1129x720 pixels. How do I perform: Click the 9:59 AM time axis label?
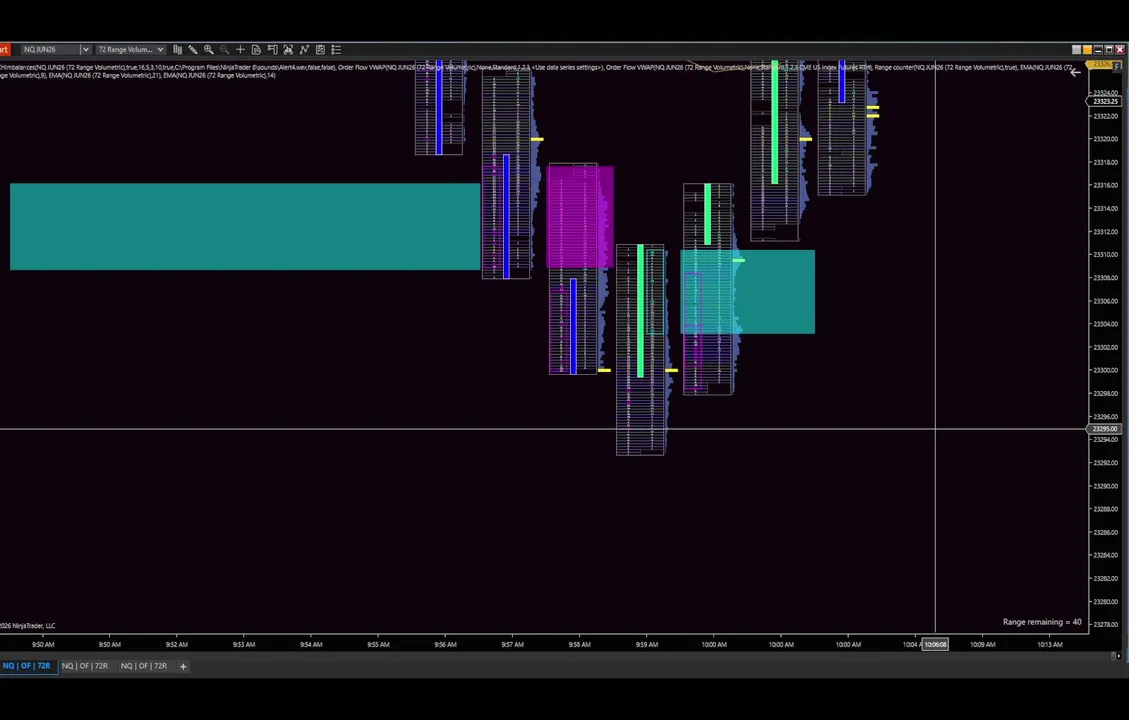[647, 644]
